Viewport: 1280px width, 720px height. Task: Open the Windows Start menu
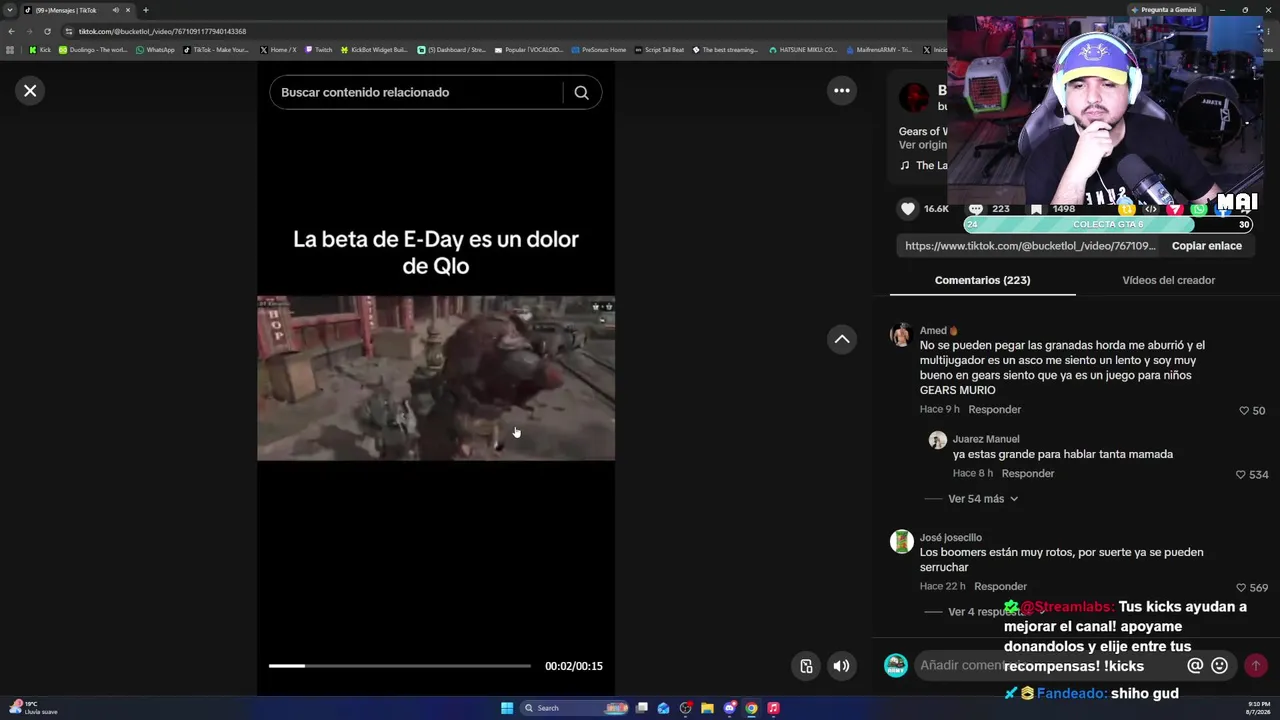(507, 708)
